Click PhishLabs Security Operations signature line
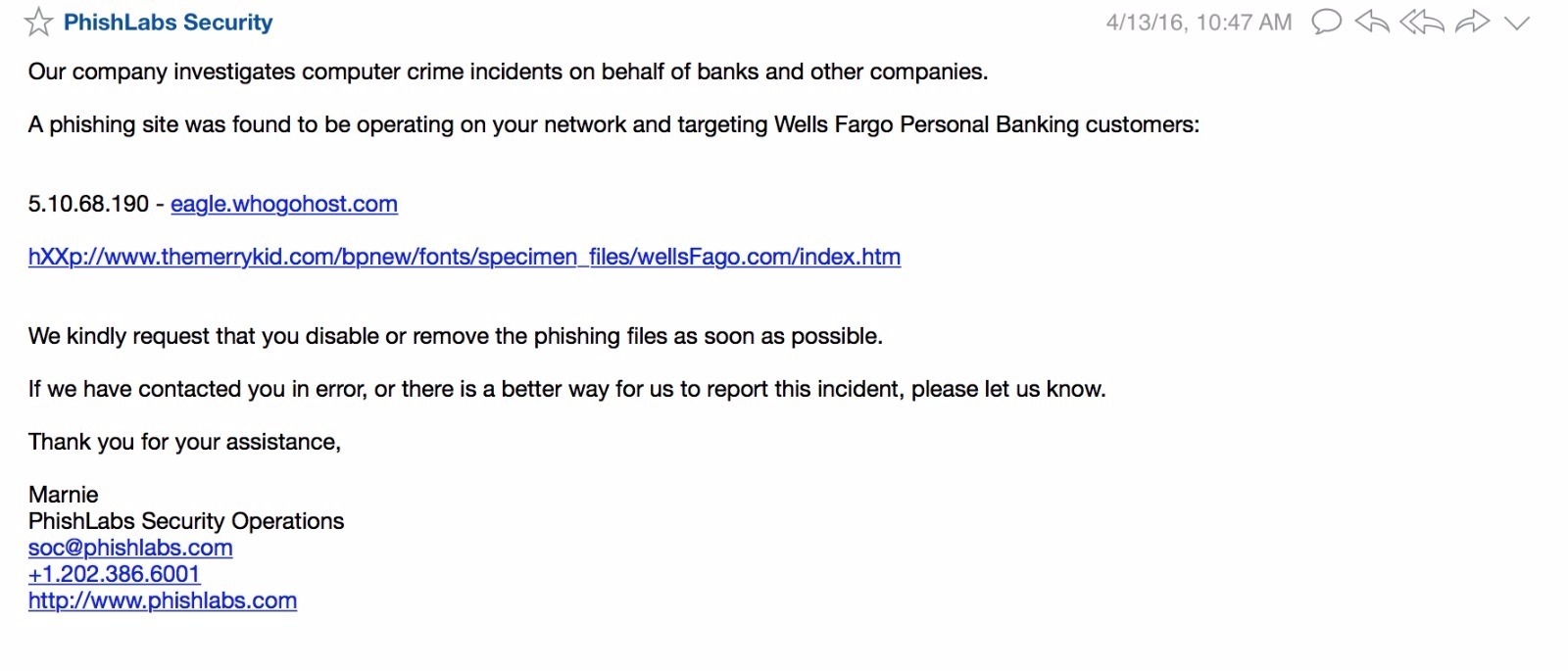This screenshot has width=1568, height=671. [x=186, y=521]
